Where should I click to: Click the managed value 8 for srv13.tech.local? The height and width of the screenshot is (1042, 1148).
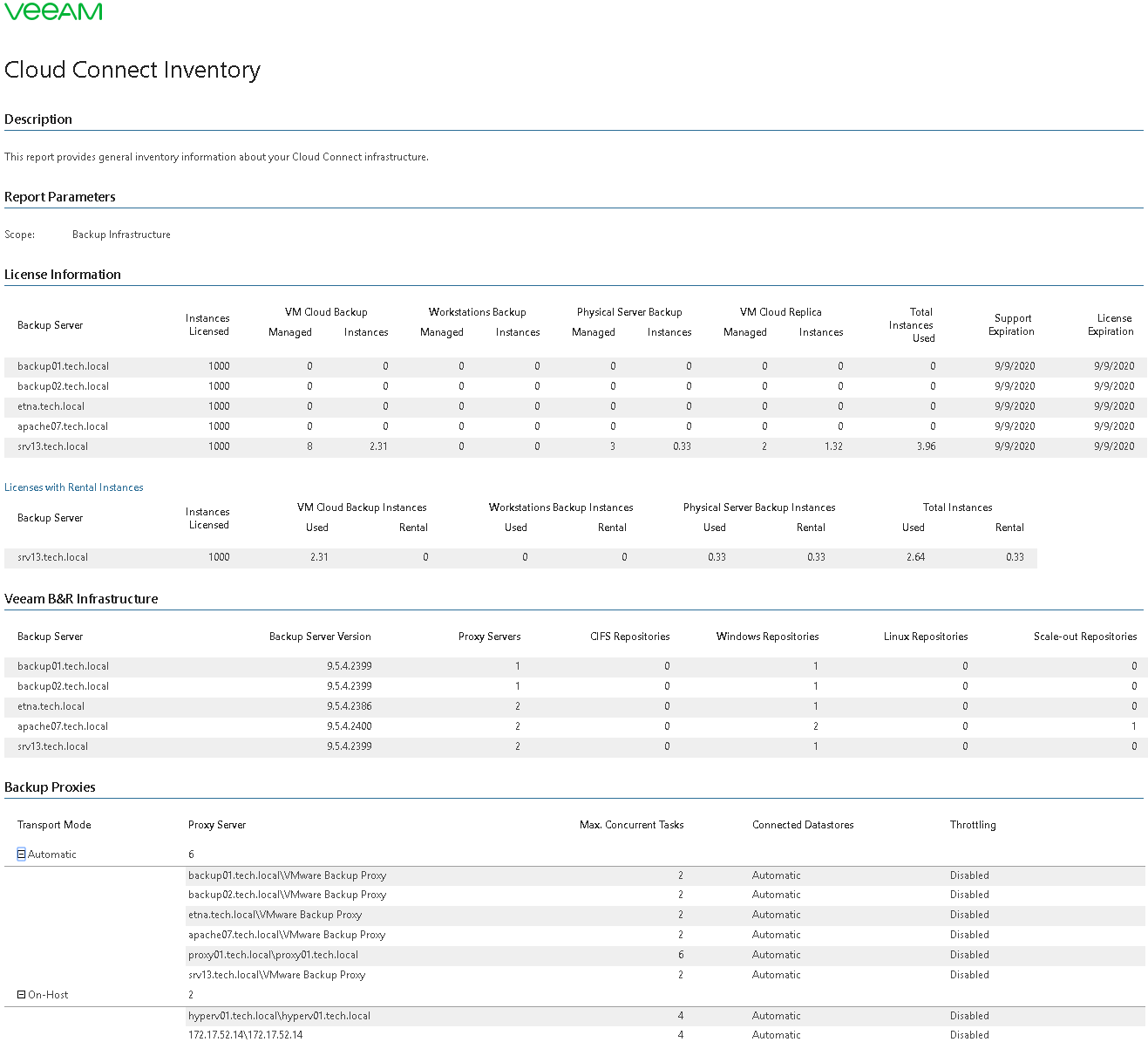pyautogui.click(x=309, y=446)
